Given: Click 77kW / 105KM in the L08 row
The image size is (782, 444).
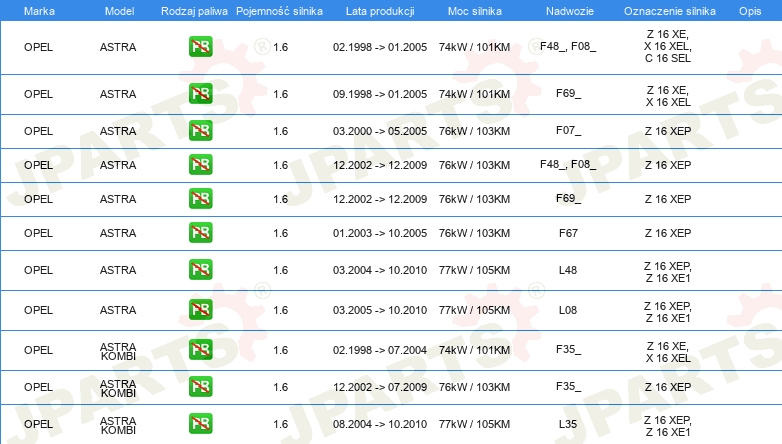Looking at the screenshot, I should tap(474, 310).
